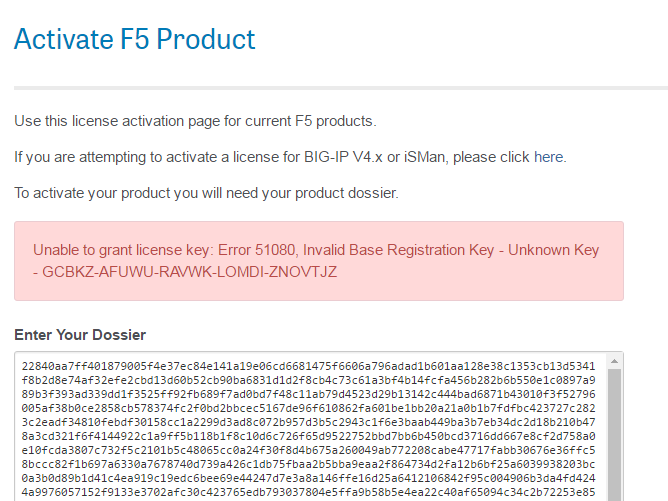Click the "Enter Your Dossier" label
This screenshot has width=668, height=501.
[80, 334]
